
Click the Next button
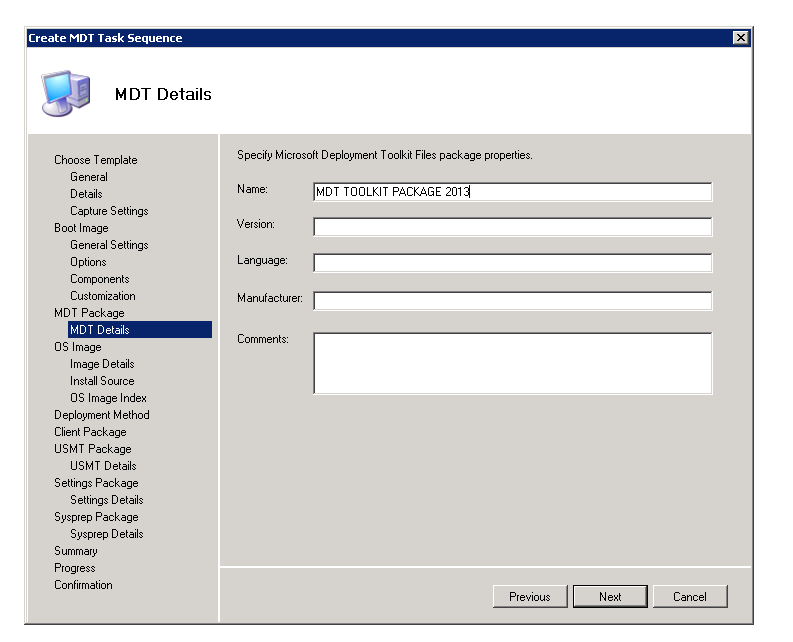point(610,597)
